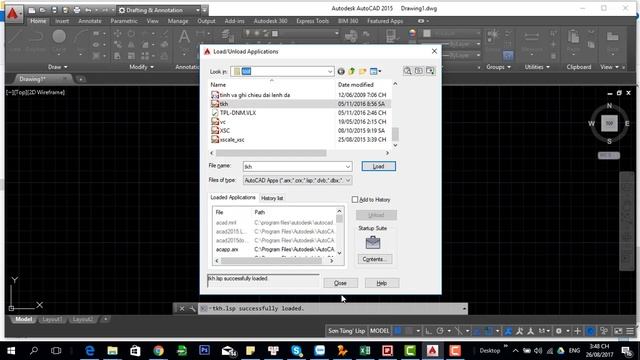Switch to the Annotate ribbon tab
This screenshot has height=360, width=640.
pos(90,21)
